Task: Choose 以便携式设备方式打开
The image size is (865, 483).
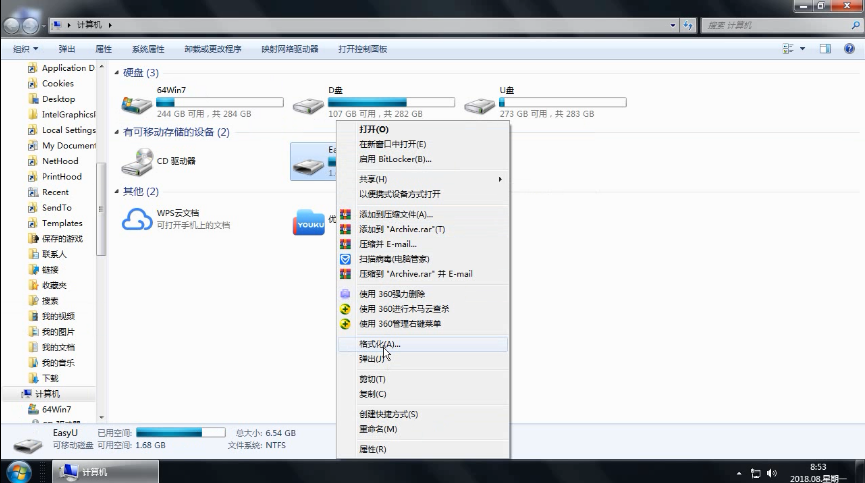Action: point(423,194)
